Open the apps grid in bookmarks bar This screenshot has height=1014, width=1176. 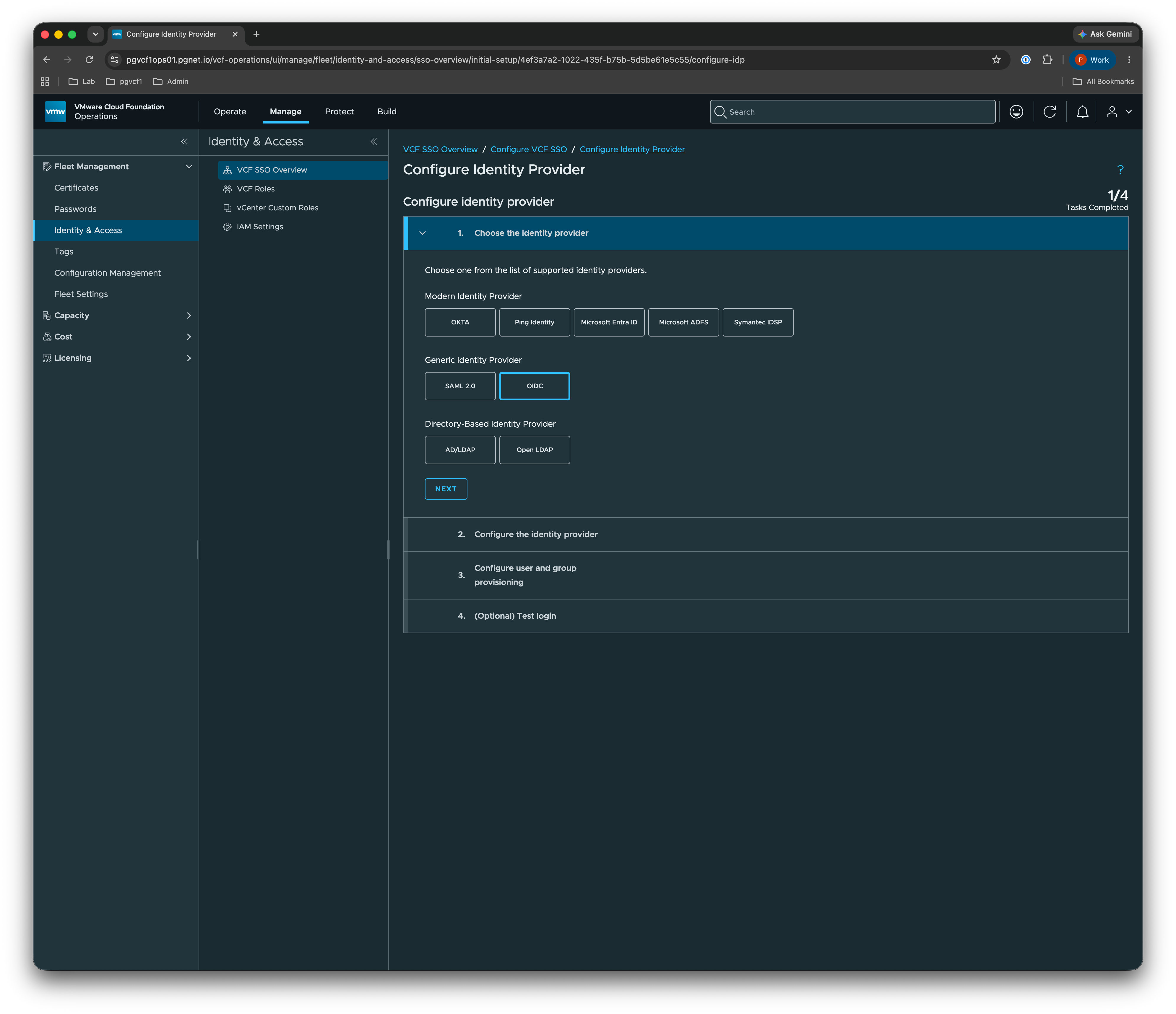[45, 82]
